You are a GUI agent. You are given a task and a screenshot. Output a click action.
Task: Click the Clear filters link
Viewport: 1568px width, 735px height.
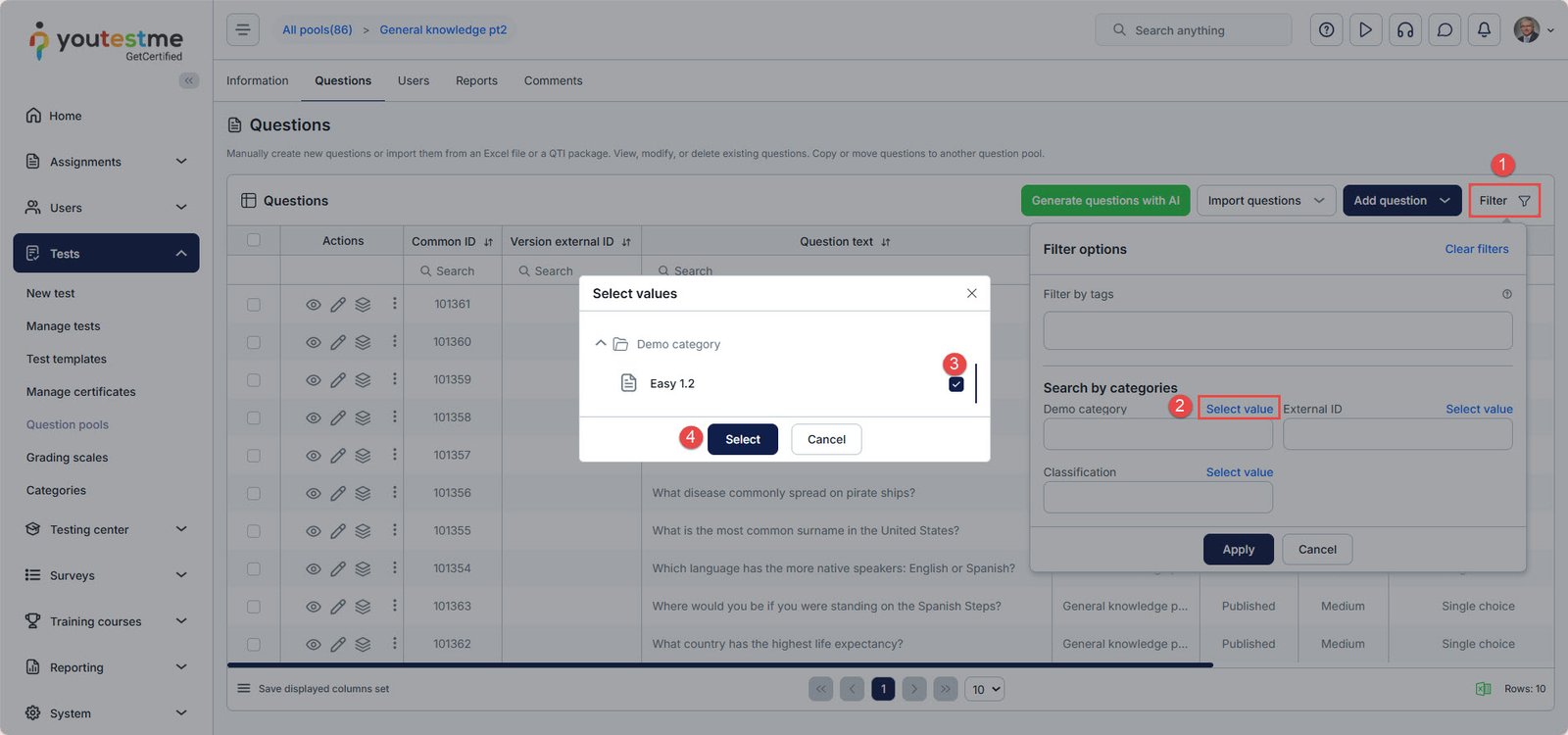click(x=1477, y=249)
